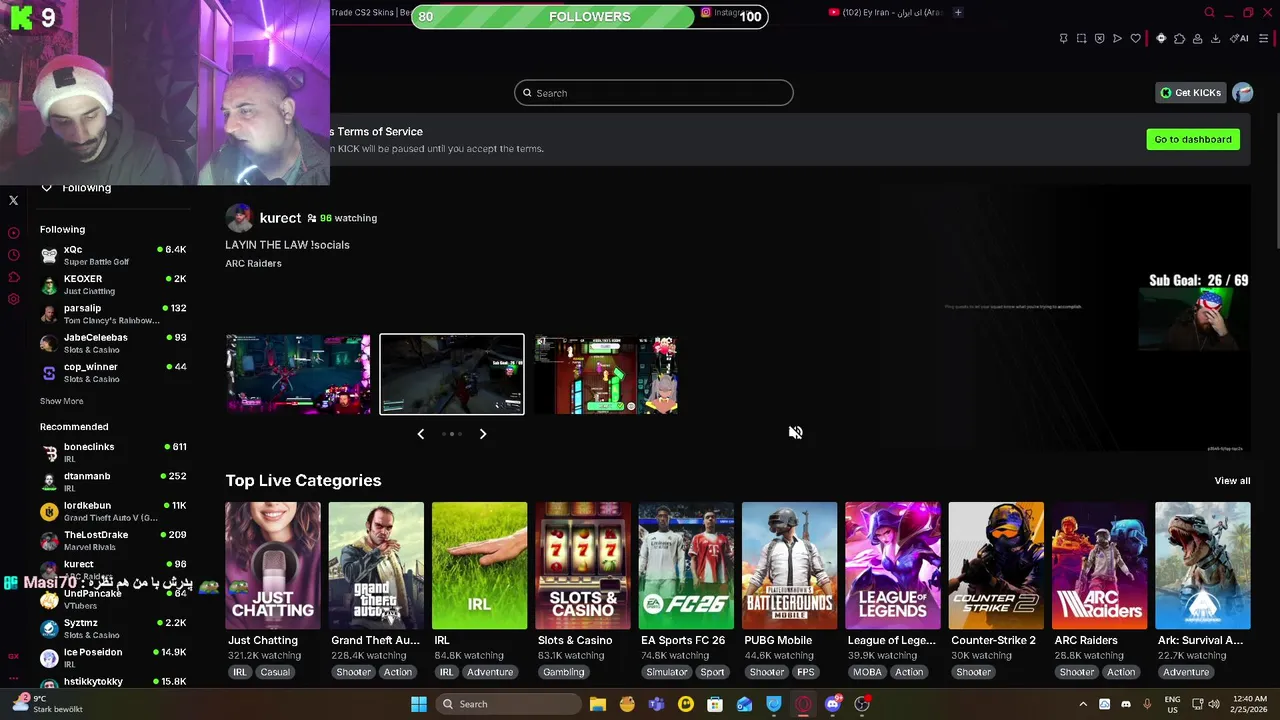Start snapshot selection tool in browser toolbar
The height and width of the screenshot is (720, 1280).
[x=1081, y=38]
